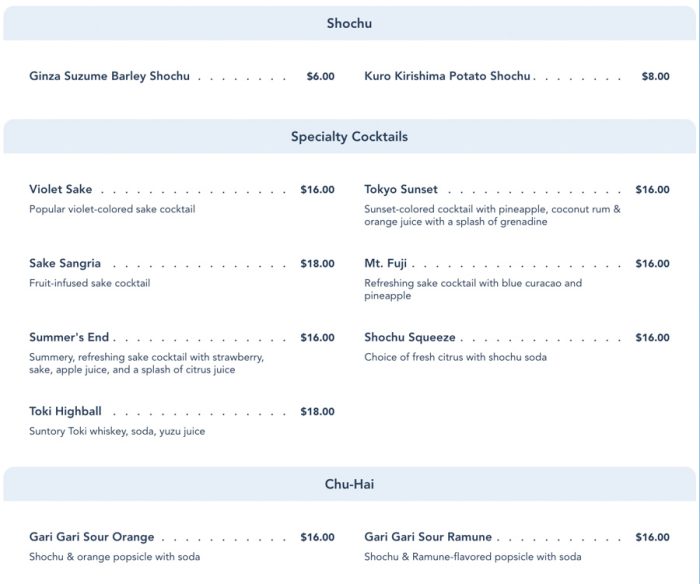Choose Gari Gari Sour Ramune
Viewport: 700px width, 584px height.
428,537
